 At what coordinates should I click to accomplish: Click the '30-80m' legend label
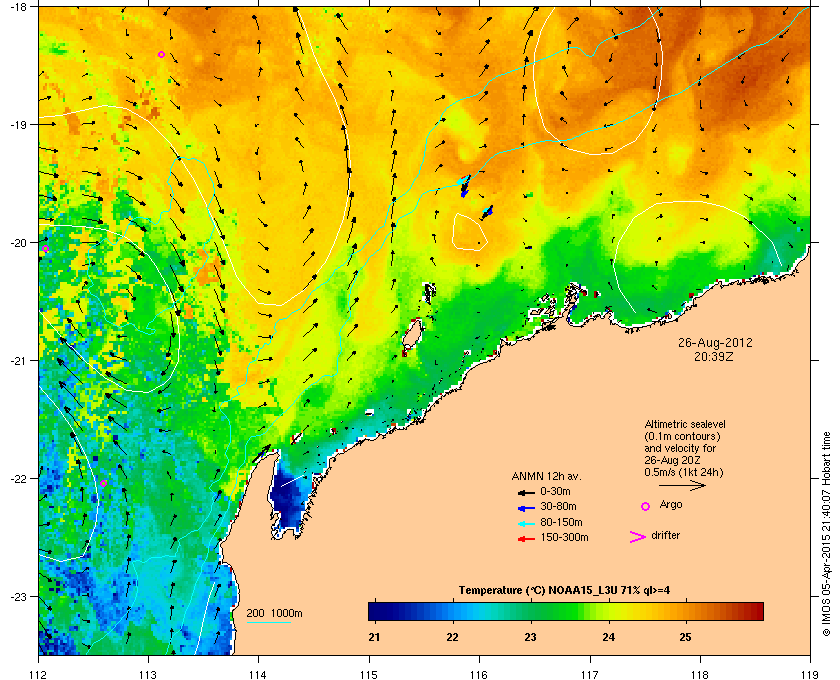point(558,506)
